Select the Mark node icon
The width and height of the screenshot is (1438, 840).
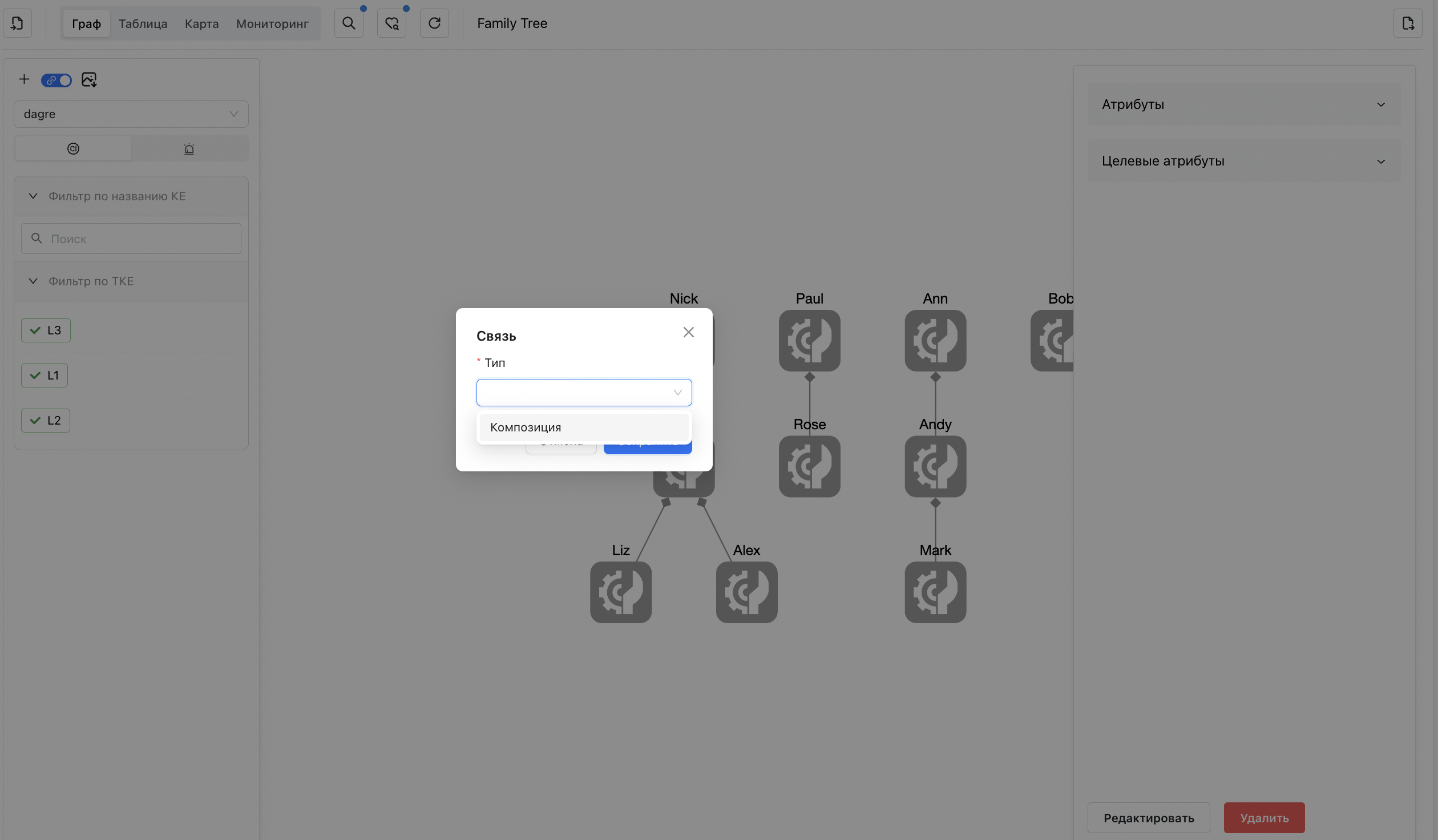tap(935, 592)
